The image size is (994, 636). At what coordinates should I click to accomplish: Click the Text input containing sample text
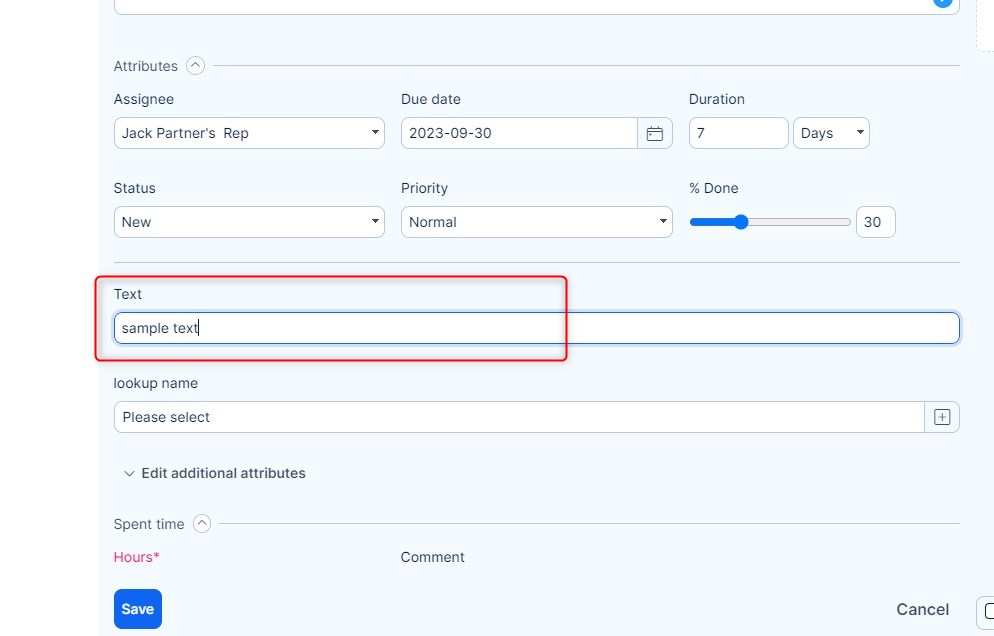click(536, 328)
